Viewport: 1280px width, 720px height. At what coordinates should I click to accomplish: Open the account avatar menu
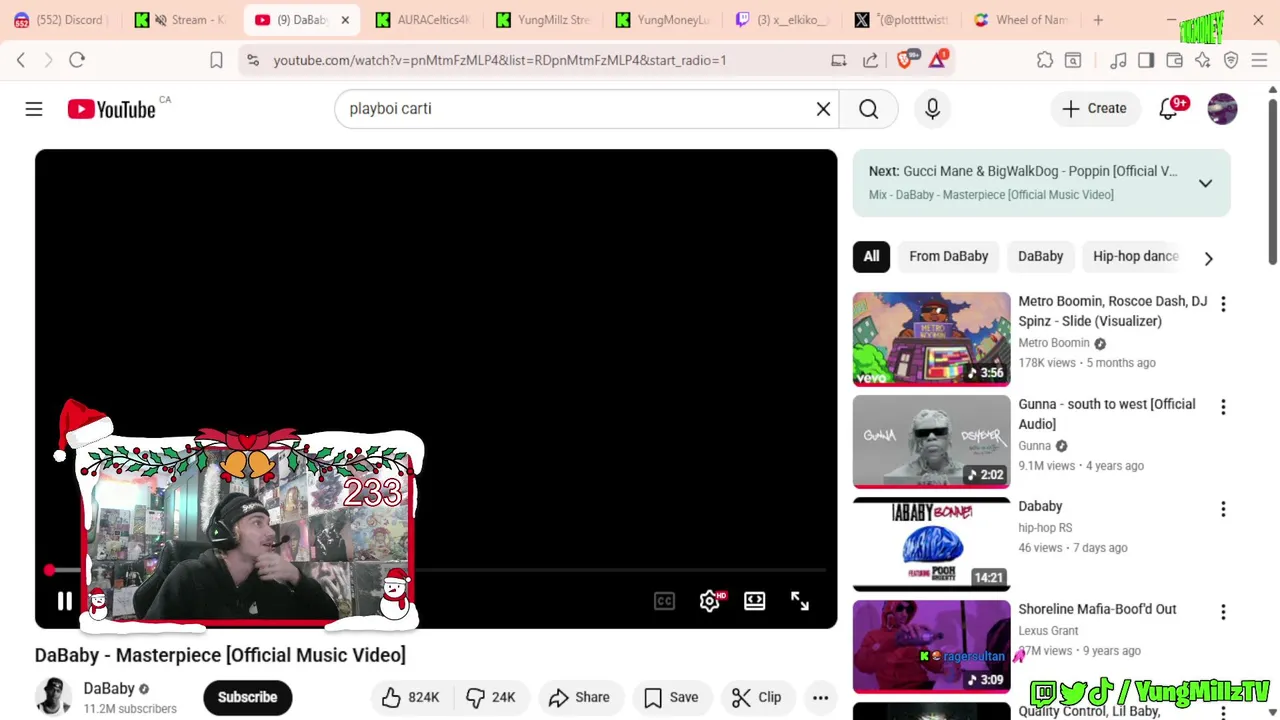click(1222, 109)
